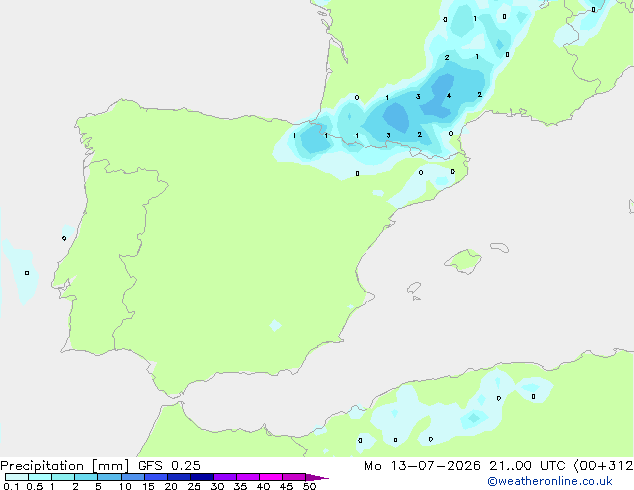Select the 25–30 mm legend swatch
Viewport: 634px width, 490px height.
tap(202, 477)
